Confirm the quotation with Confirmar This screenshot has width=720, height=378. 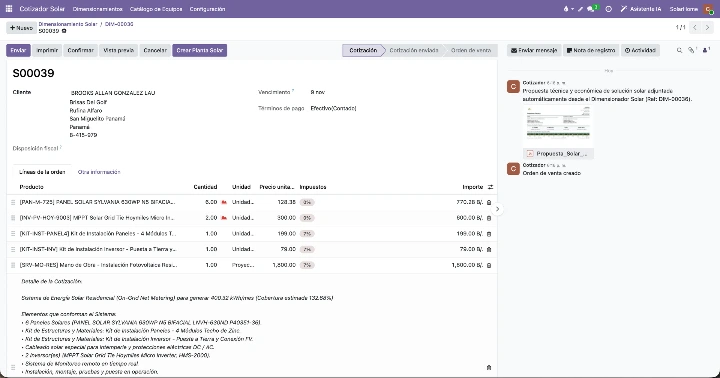80,50
